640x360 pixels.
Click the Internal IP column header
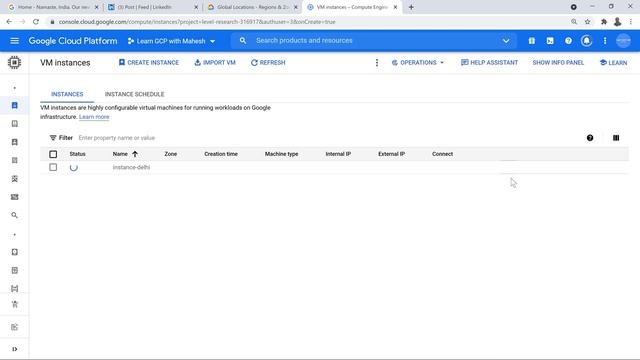click(x=338, y=154)
